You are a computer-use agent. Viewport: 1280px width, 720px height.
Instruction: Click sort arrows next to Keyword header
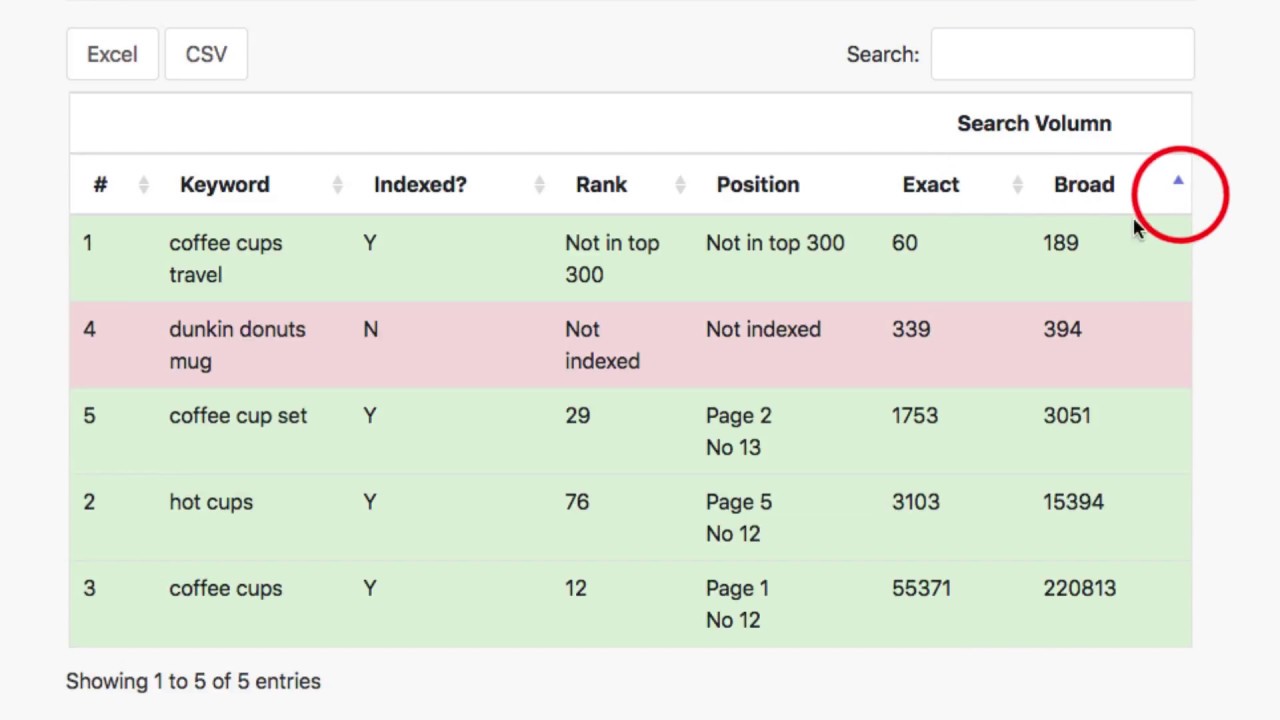coord(337,185)
